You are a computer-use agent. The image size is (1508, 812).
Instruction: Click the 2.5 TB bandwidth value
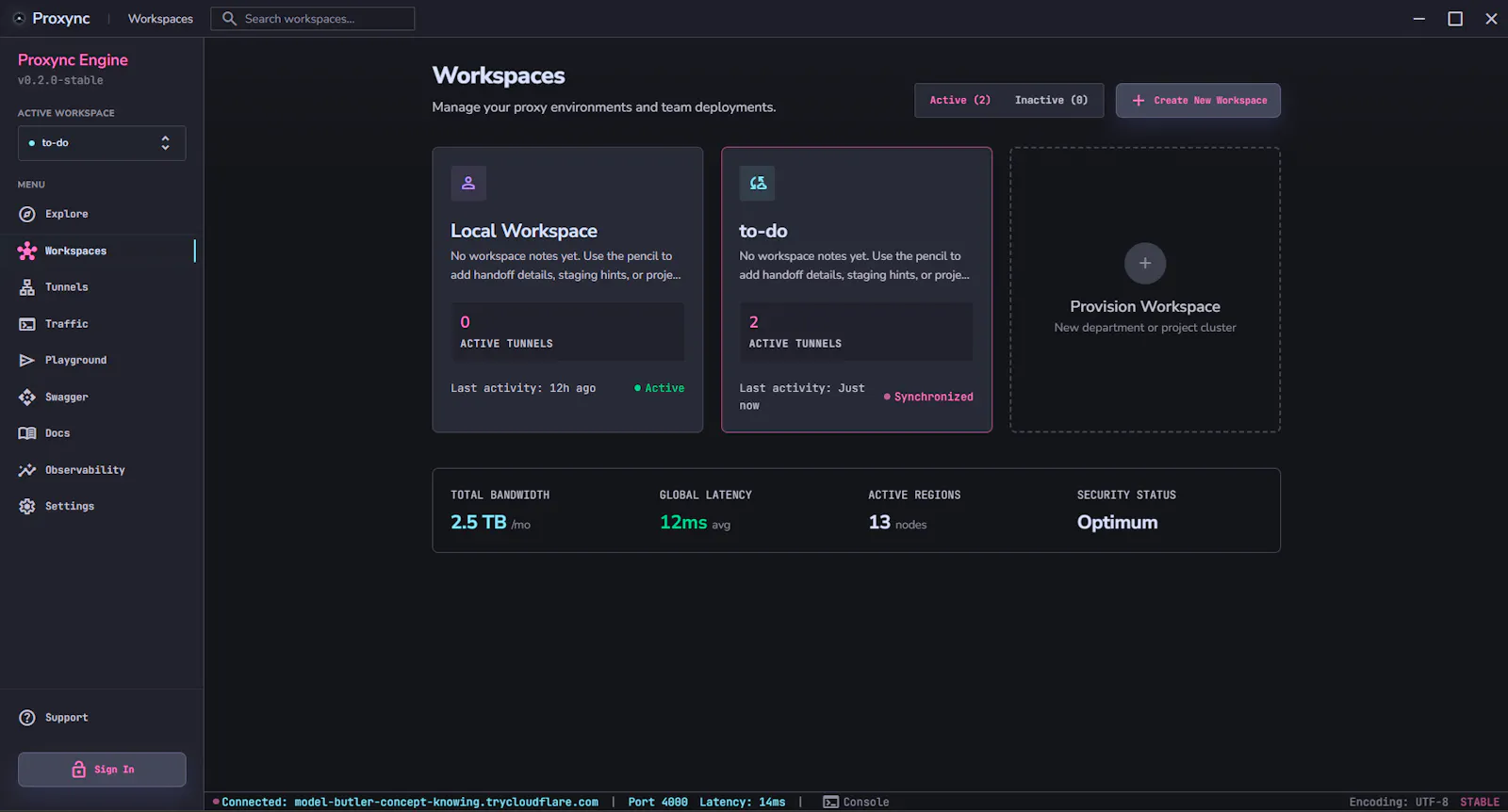pyautogui.click(x=479, y=522)
